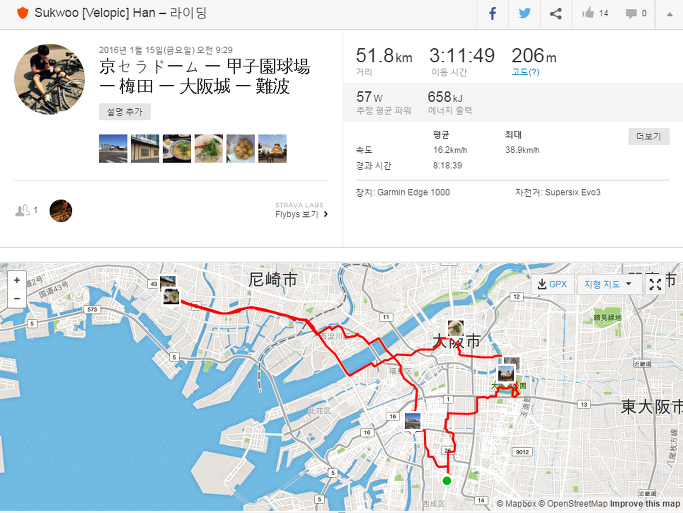Toggle fullscreen map view
The width and height of the screenshot is (683, 513).
(655, 284)
